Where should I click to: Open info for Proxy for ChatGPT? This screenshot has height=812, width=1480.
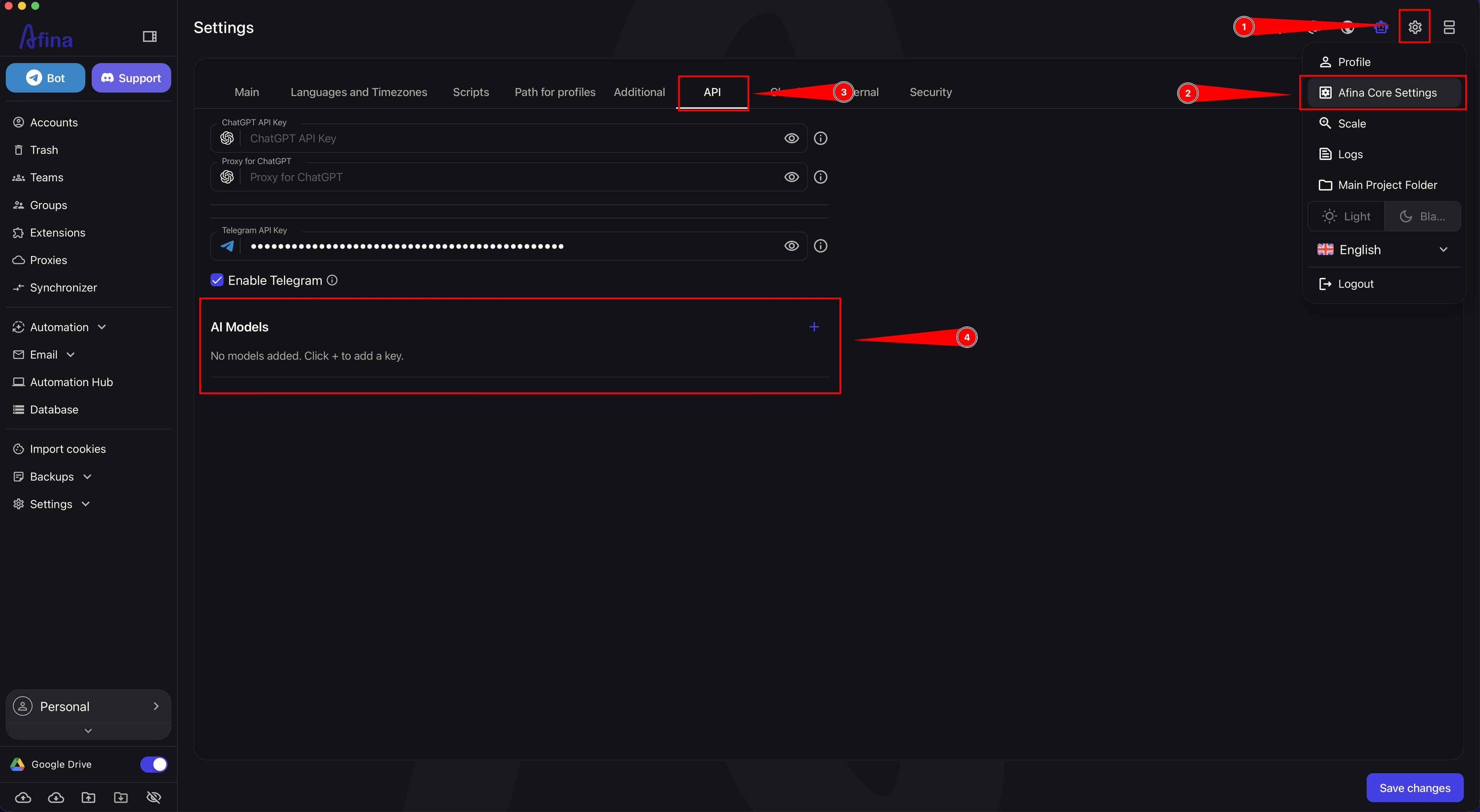[x=821, y=177]
